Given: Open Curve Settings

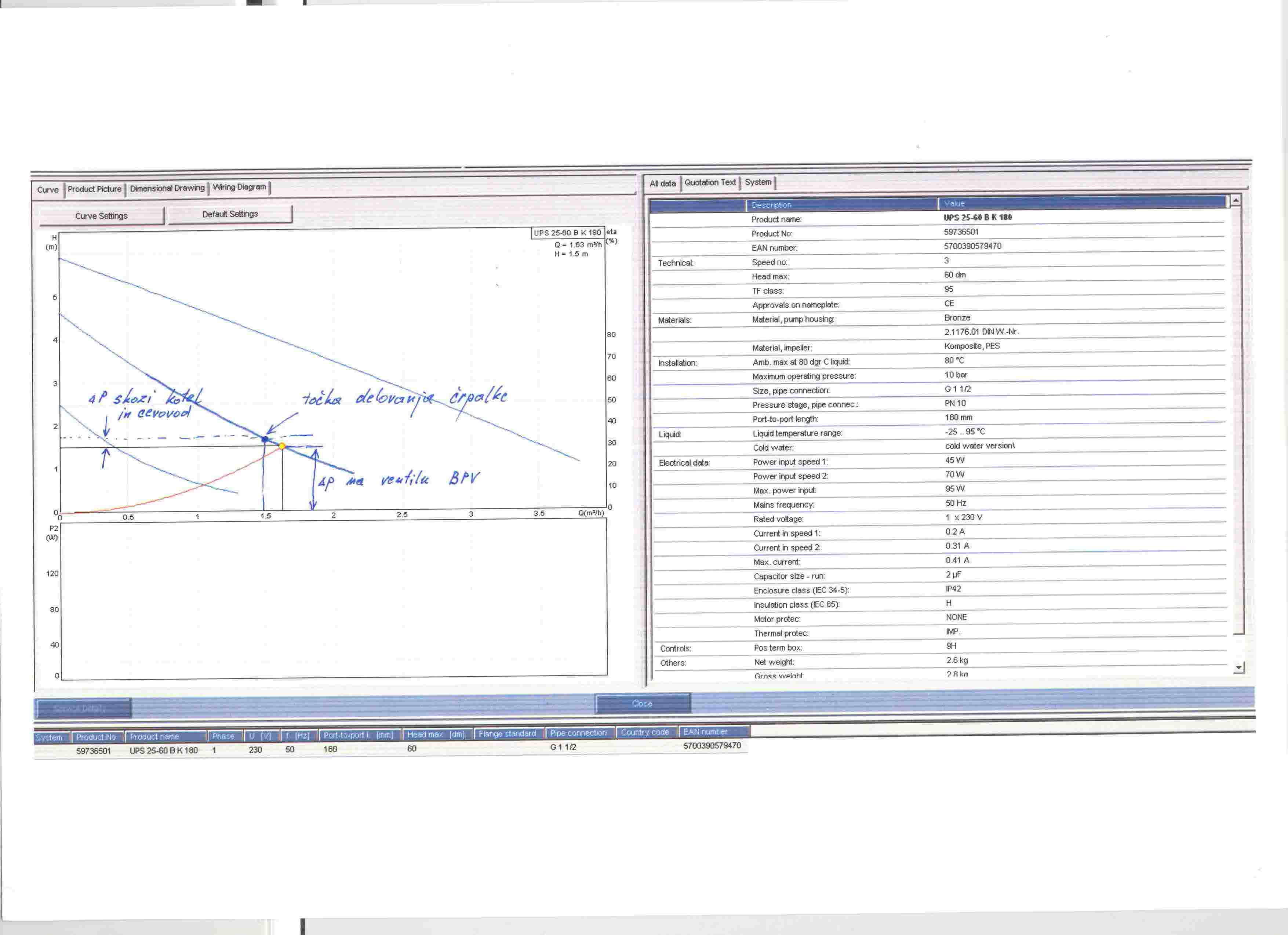Looking at the screenshot, I should [x=102, y=216].
